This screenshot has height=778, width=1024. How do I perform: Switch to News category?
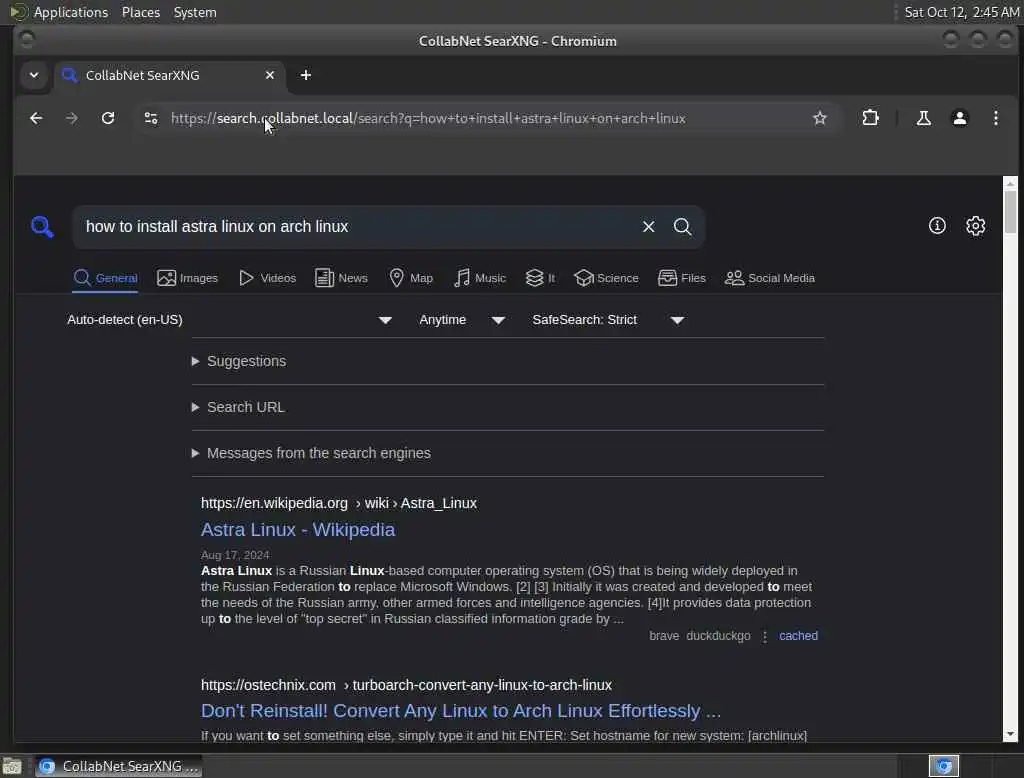point(341,278)
